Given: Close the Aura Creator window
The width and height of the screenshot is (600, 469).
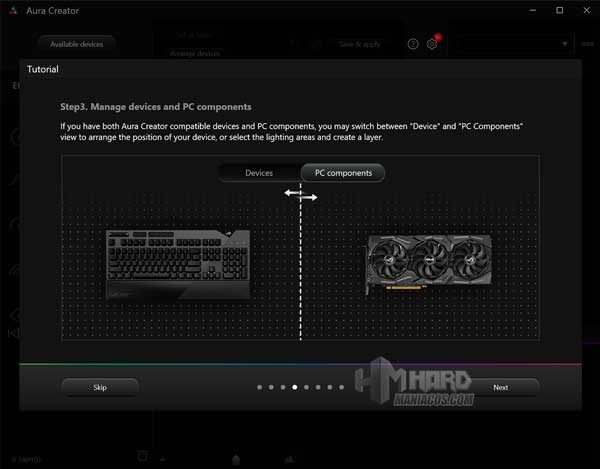Looking at the screenshot, I should tap(587, 10).
